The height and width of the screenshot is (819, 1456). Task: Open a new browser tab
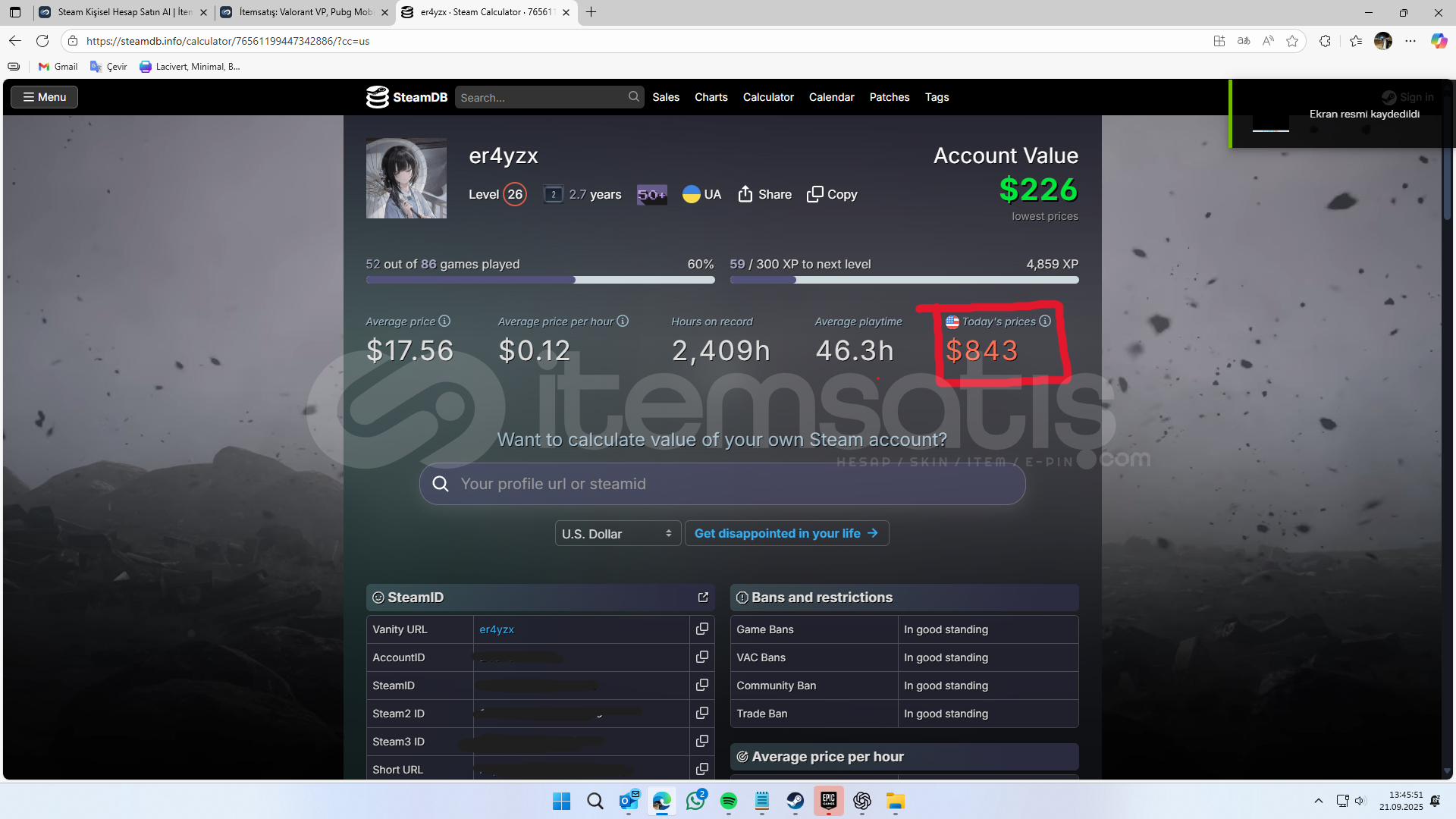591,12
